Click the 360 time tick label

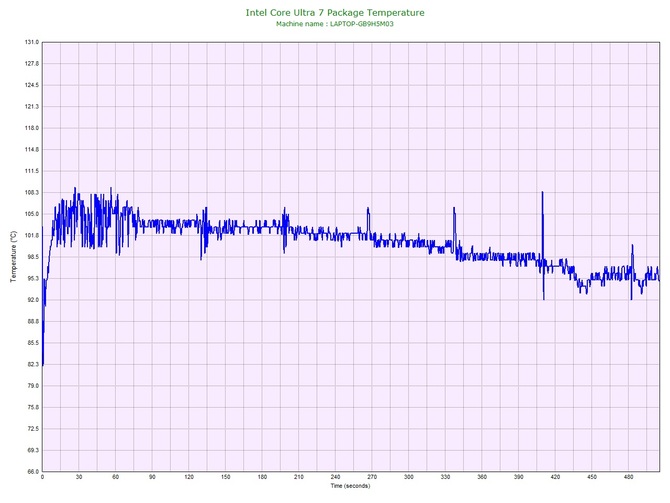(x=482, y=477)
